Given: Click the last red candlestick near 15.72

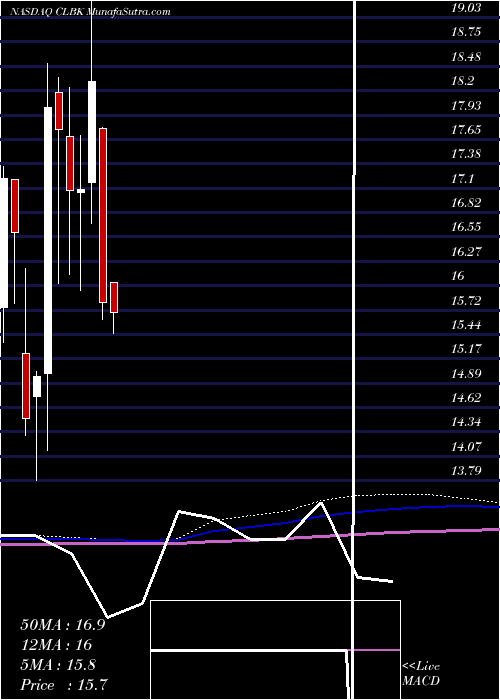Looking at the screenshot, I should (114, 297).
